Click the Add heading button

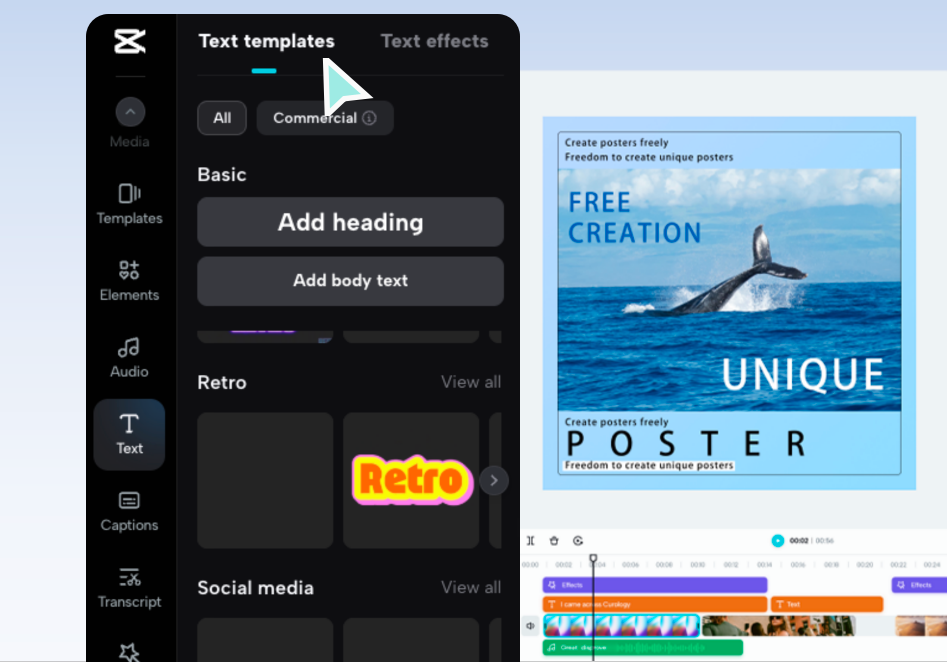[x=350, y=222]
